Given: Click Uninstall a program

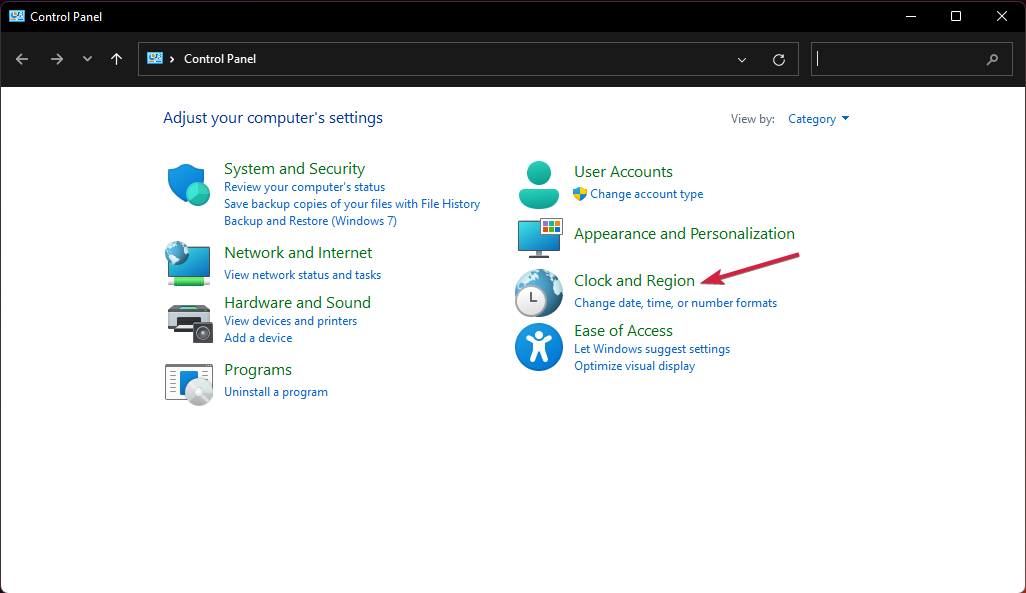Looking at the screenshot, I should click(x=275, y=392).
